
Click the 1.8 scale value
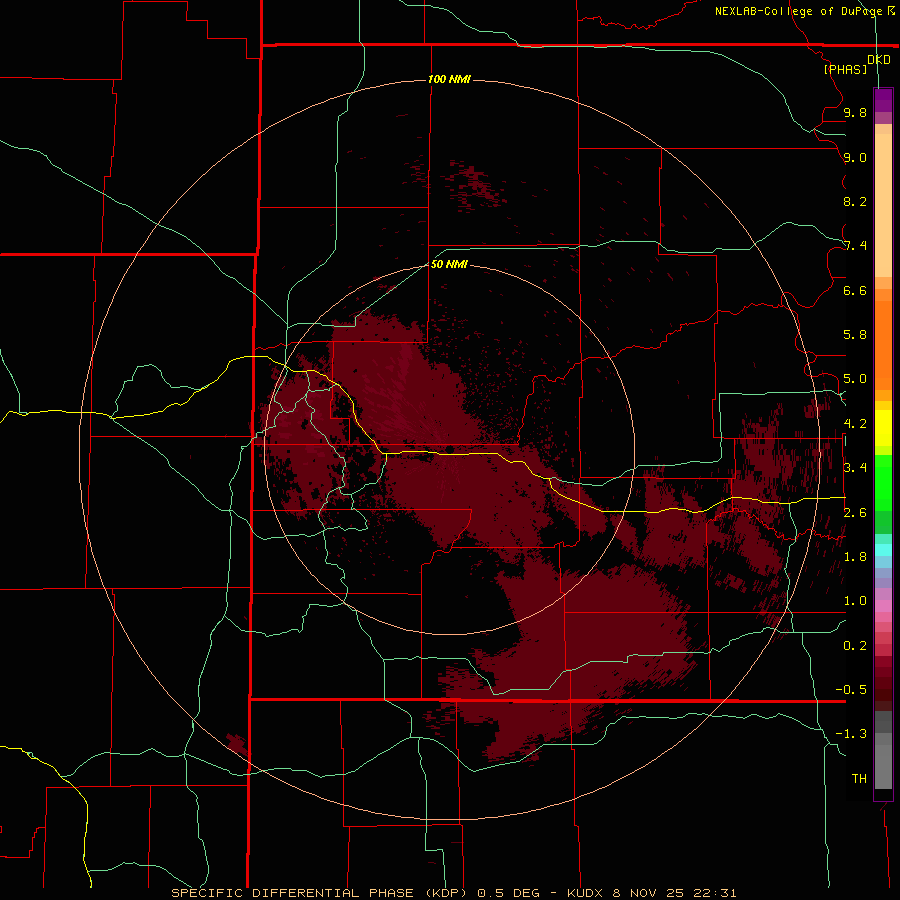point(855,557)
